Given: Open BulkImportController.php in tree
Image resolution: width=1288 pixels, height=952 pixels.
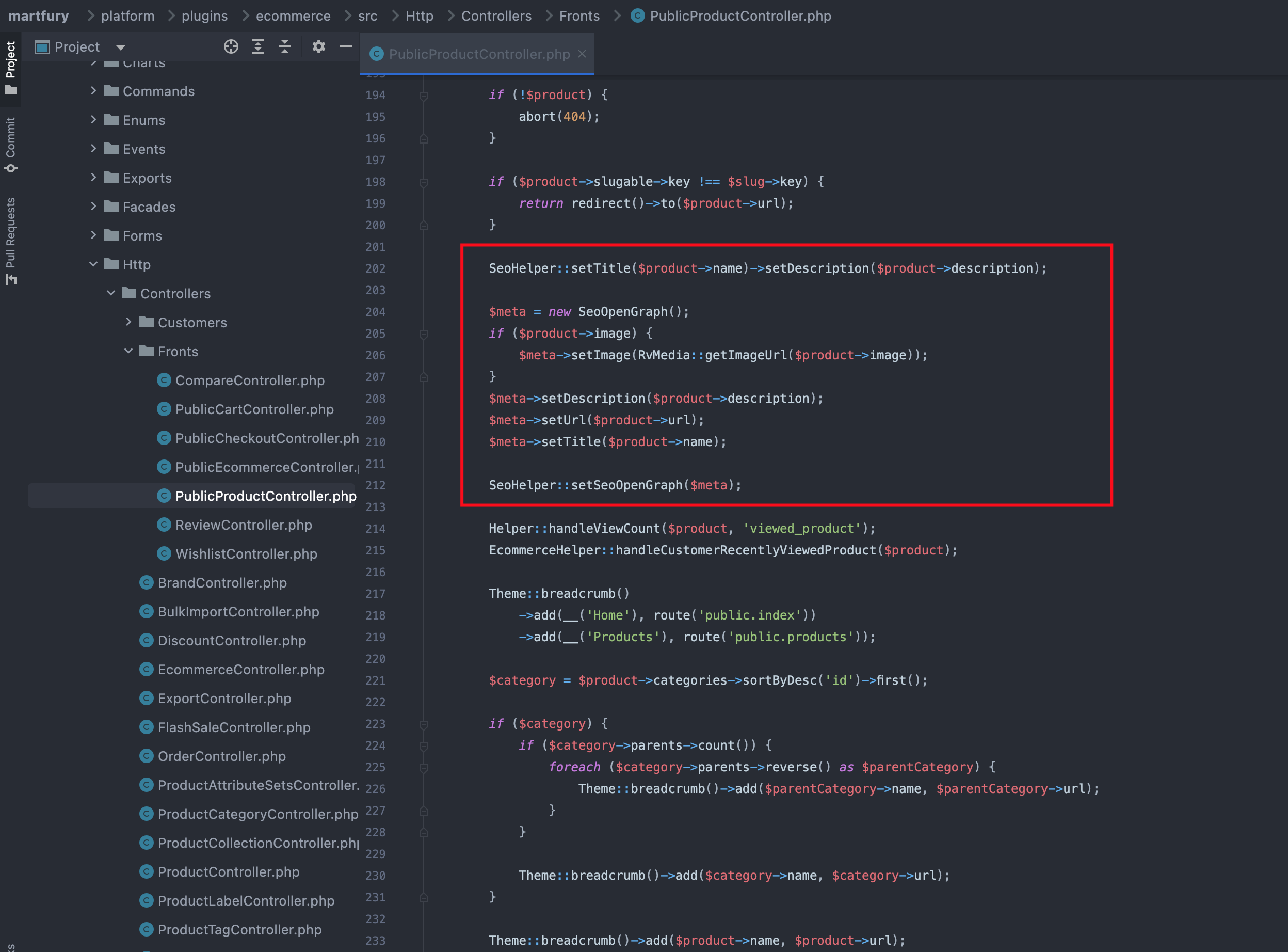Looking at the screenshot, I should pos(229,611).
